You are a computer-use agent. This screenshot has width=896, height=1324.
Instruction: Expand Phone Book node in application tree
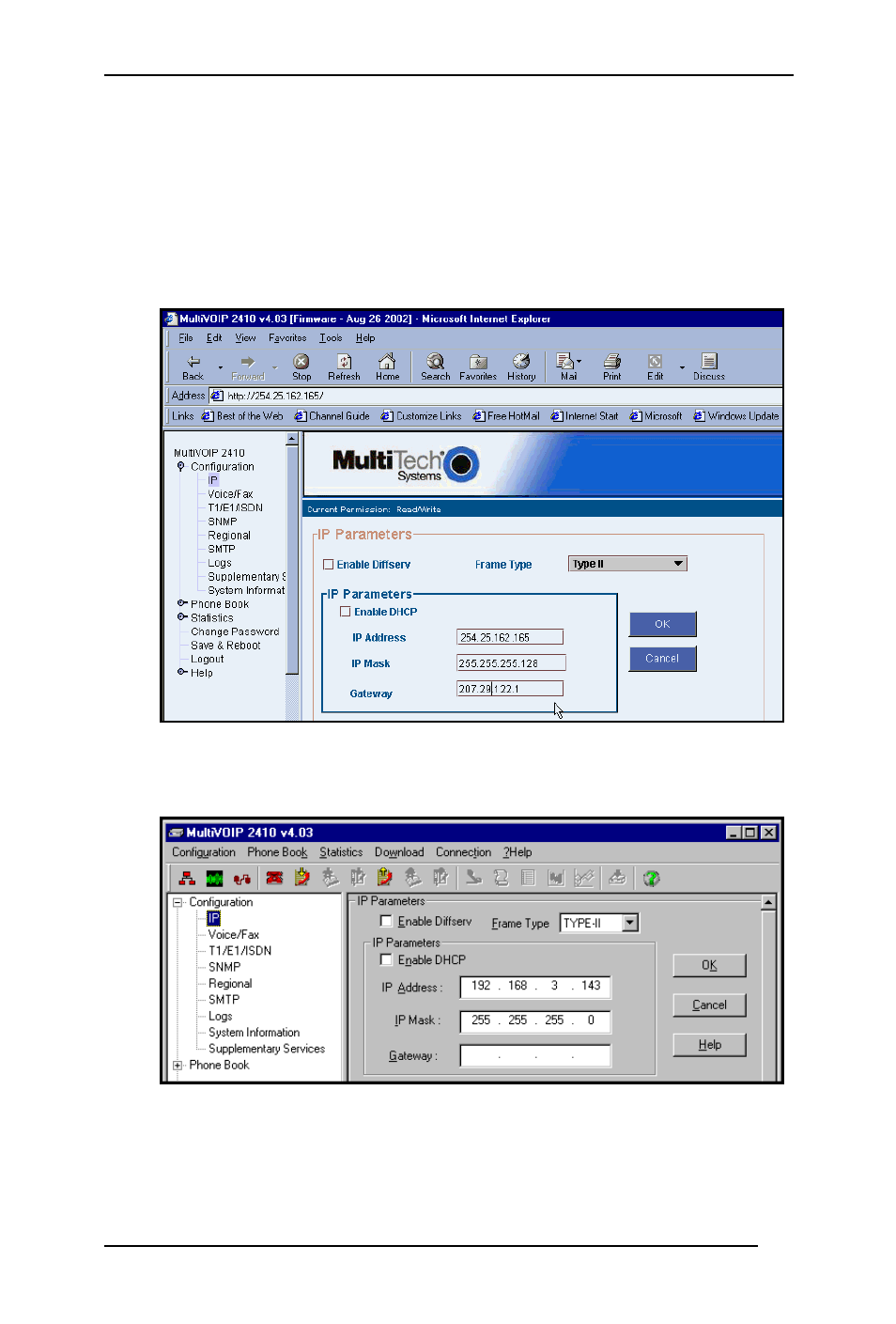click(178, 1066)
